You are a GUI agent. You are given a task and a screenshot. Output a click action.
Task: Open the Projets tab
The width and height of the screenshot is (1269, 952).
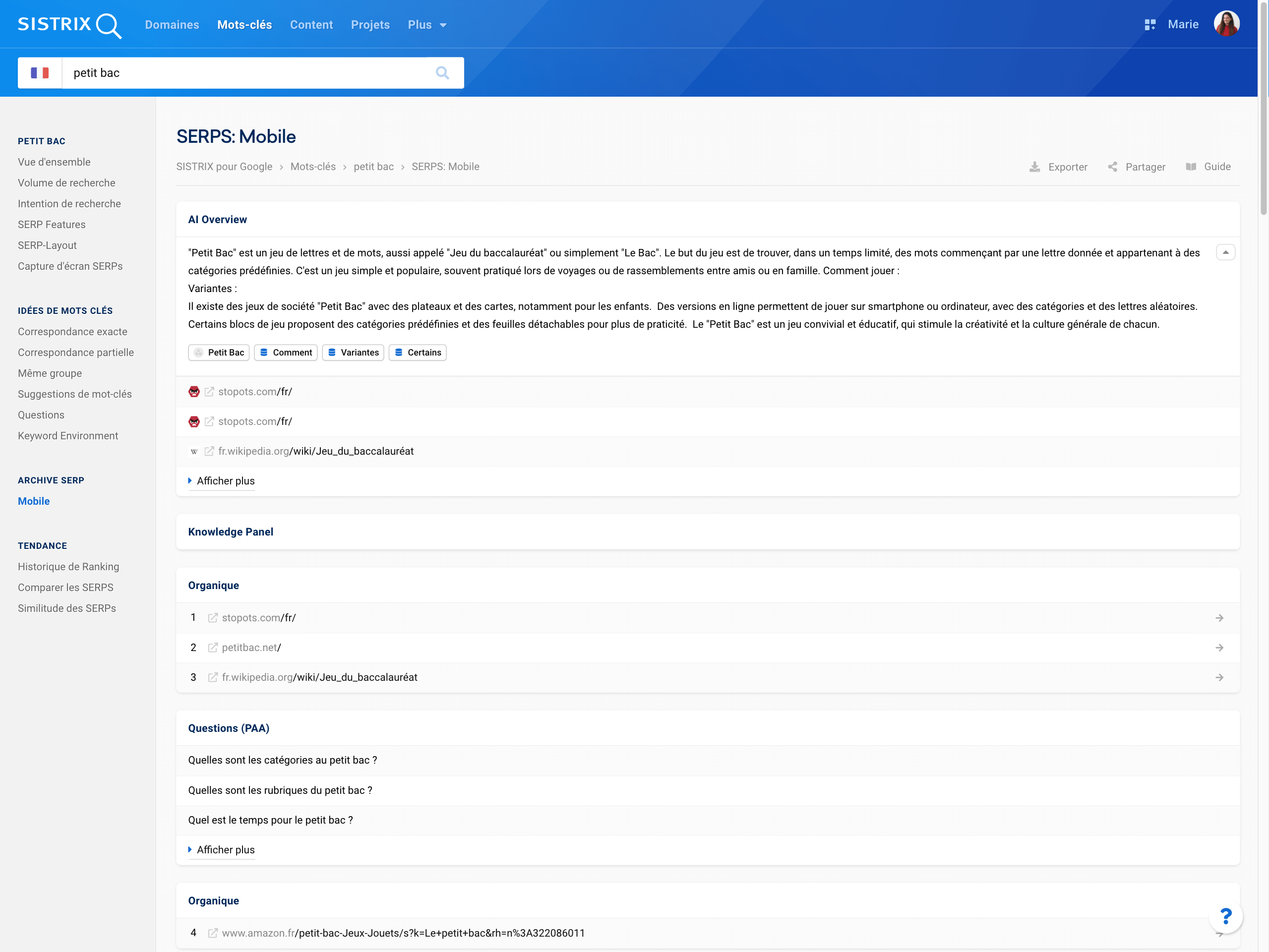click(370, 25)
